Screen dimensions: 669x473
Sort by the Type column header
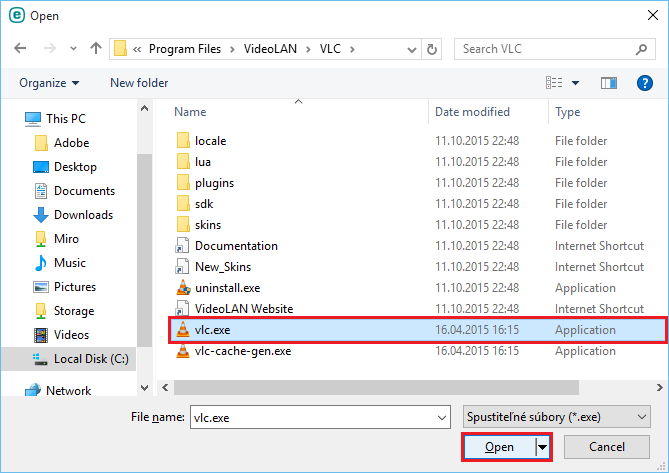(x=567, y=112)
